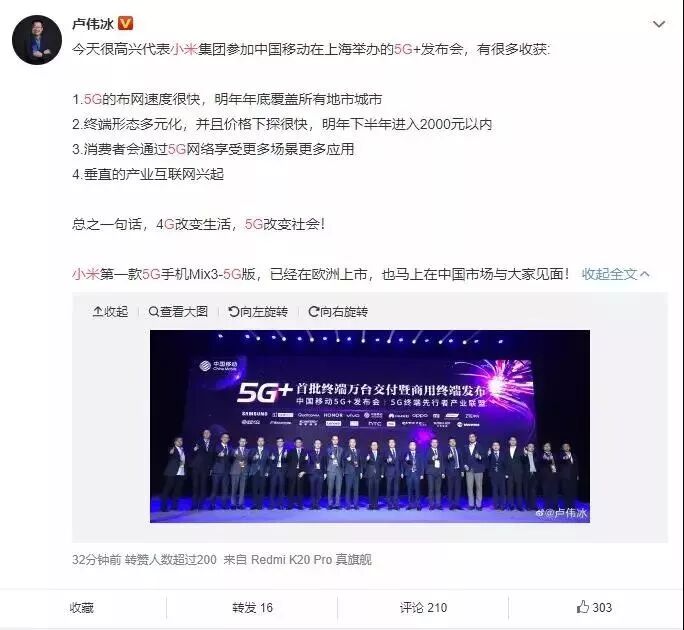The width and height of the screenshot is (684, 630).
Task: Click the orange verified V badge
Action: click(x=126, y=23)
